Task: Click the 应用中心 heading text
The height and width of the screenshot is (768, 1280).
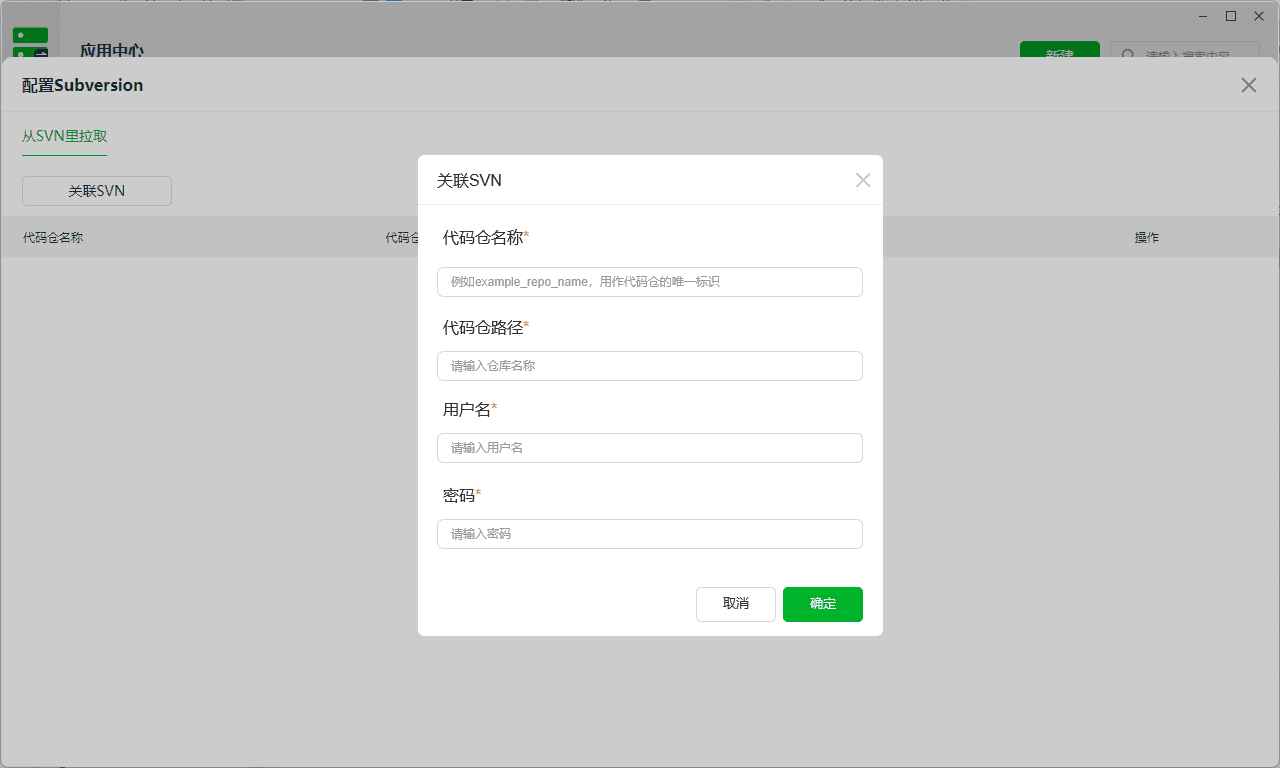Action: tap(112, 51)
